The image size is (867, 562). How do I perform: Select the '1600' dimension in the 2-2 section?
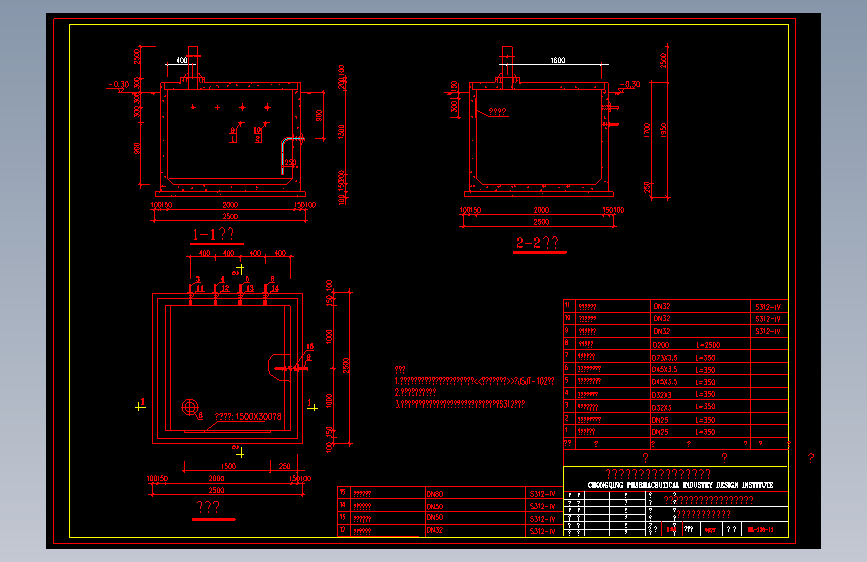click(x=557, y=60)
